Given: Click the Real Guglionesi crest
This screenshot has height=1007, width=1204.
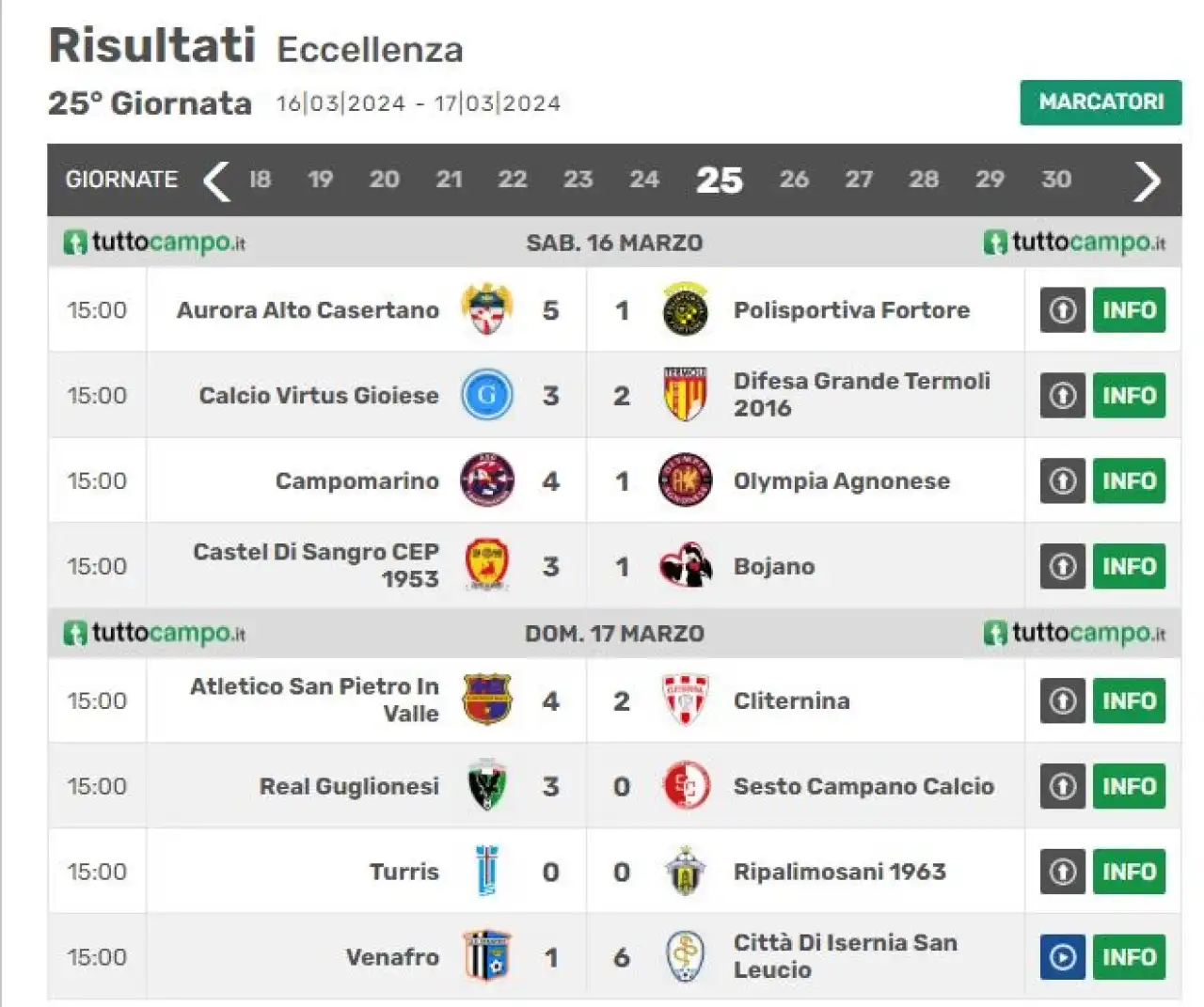Looking at the screenshot, I should click(487, 786).
